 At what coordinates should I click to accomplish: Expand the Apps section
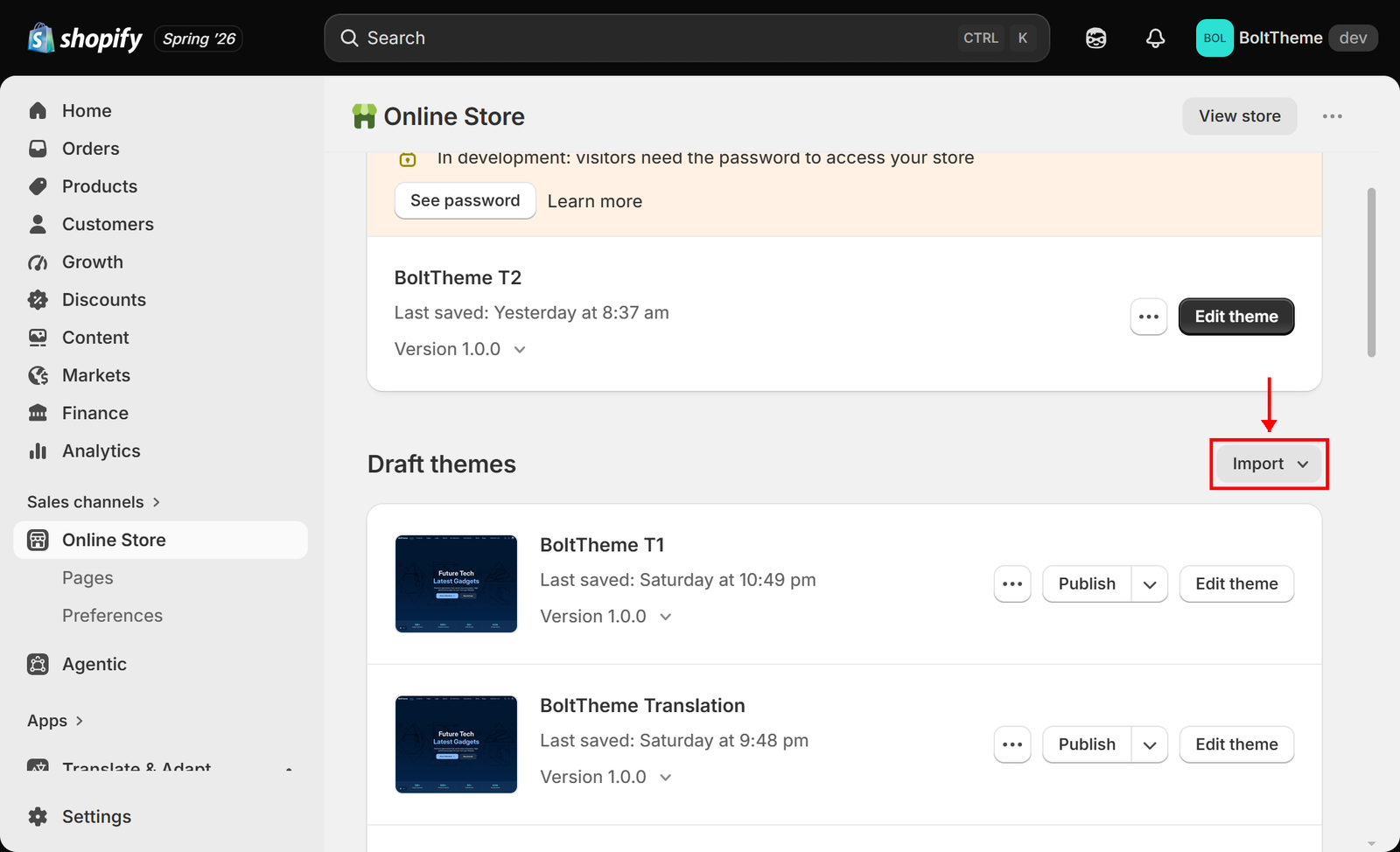55,721
